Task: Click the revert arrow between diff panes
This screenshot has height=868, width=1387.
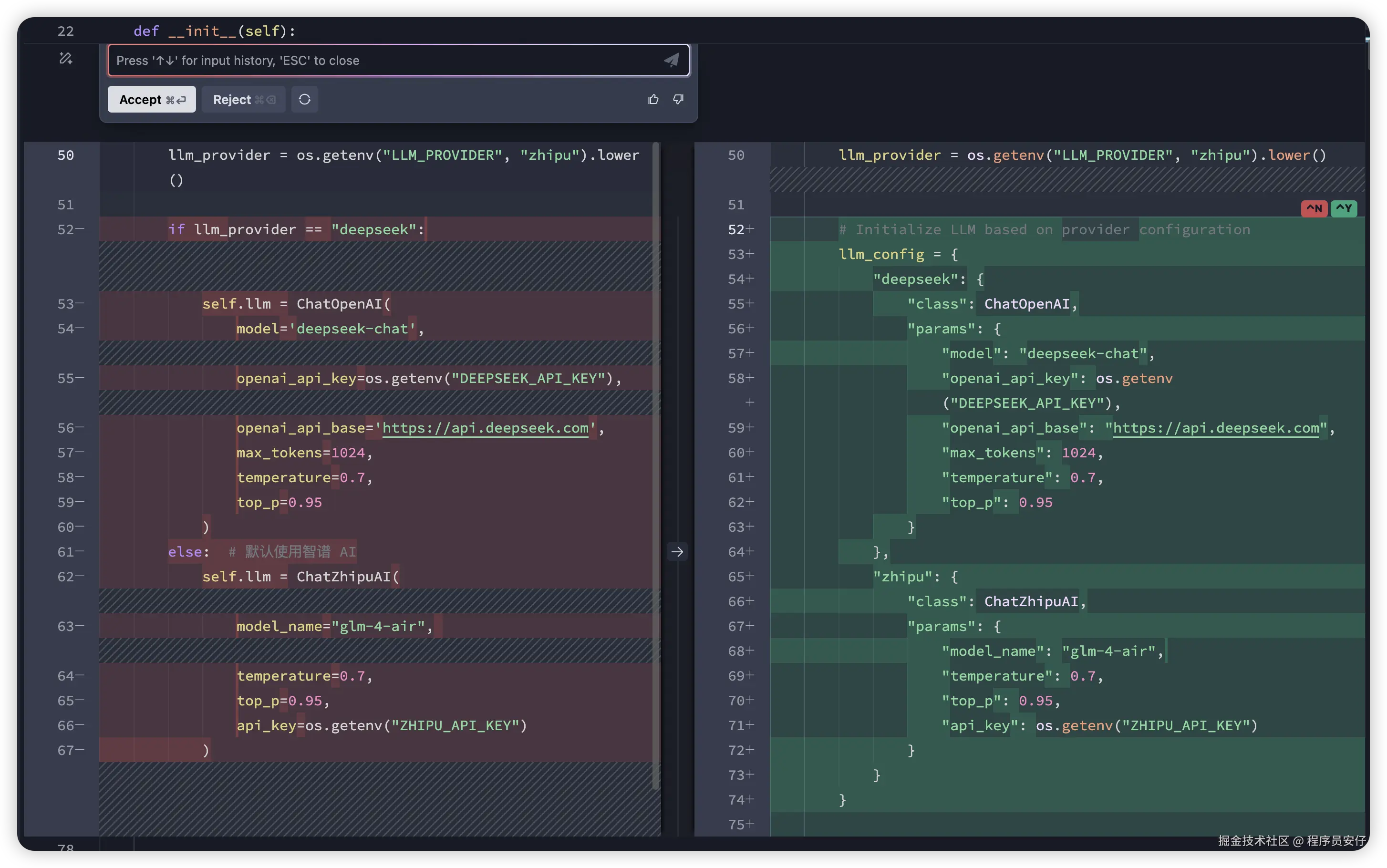Action: 677,552
